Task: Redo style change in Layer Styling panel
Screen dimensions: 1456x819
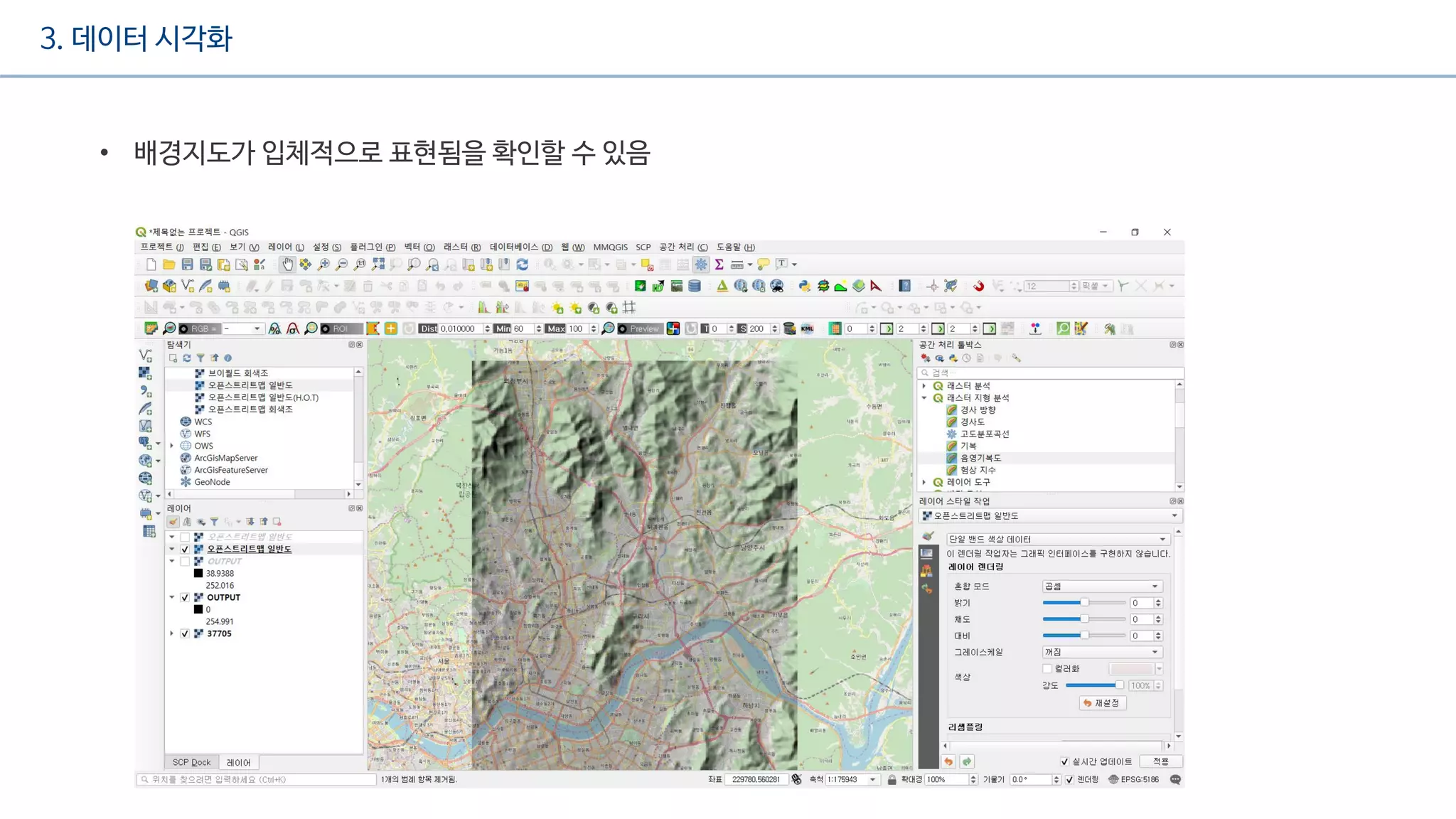Action: (967, 761)
